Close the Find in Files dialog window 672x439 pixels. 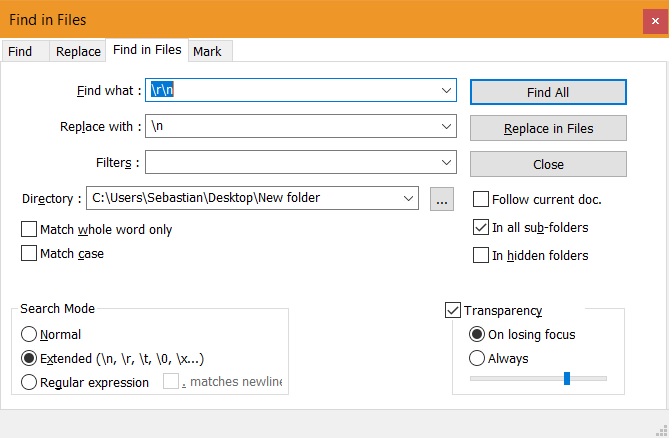coord(648,19)
